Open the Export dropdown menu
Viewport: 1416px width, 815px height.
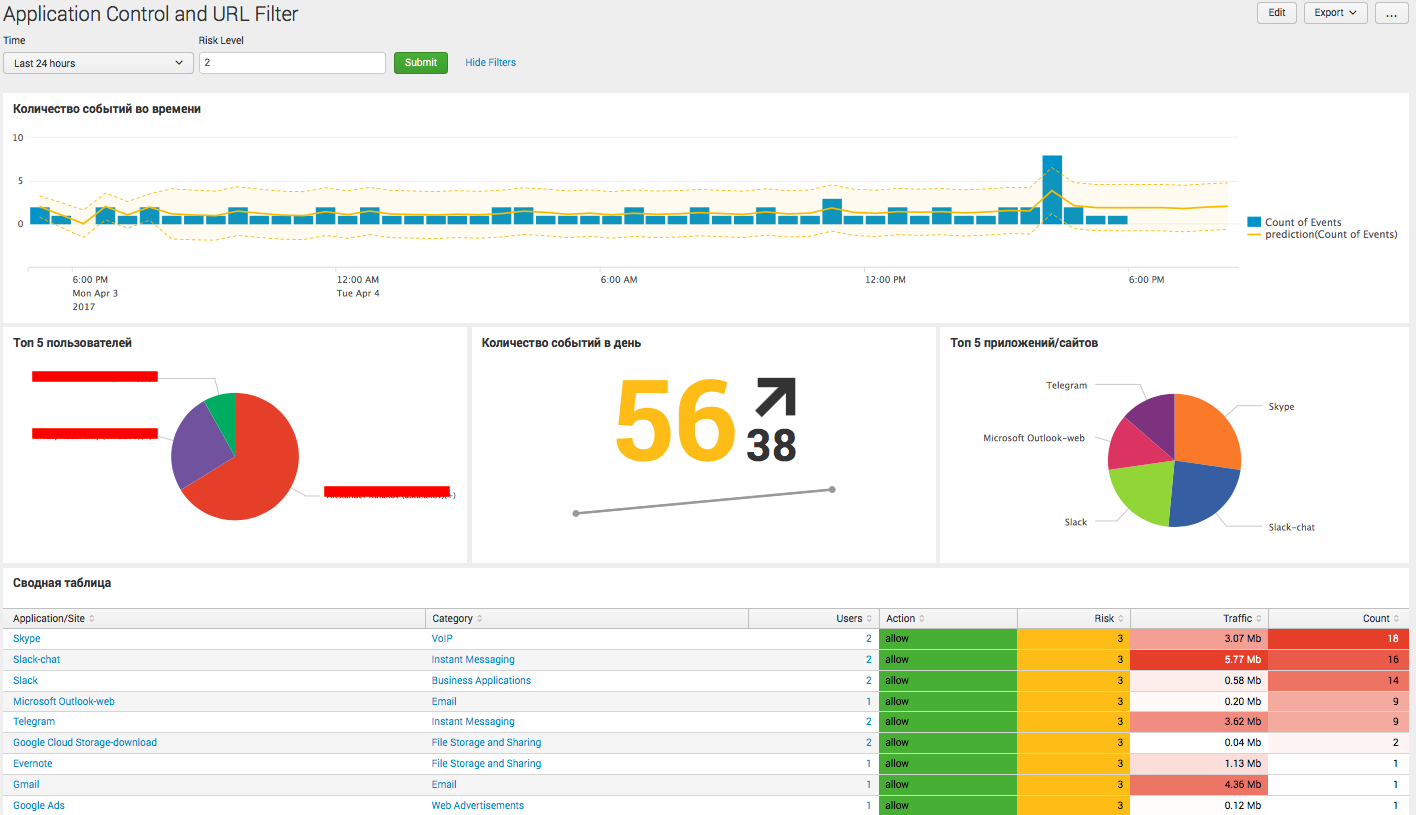(x=1335, y=13)
